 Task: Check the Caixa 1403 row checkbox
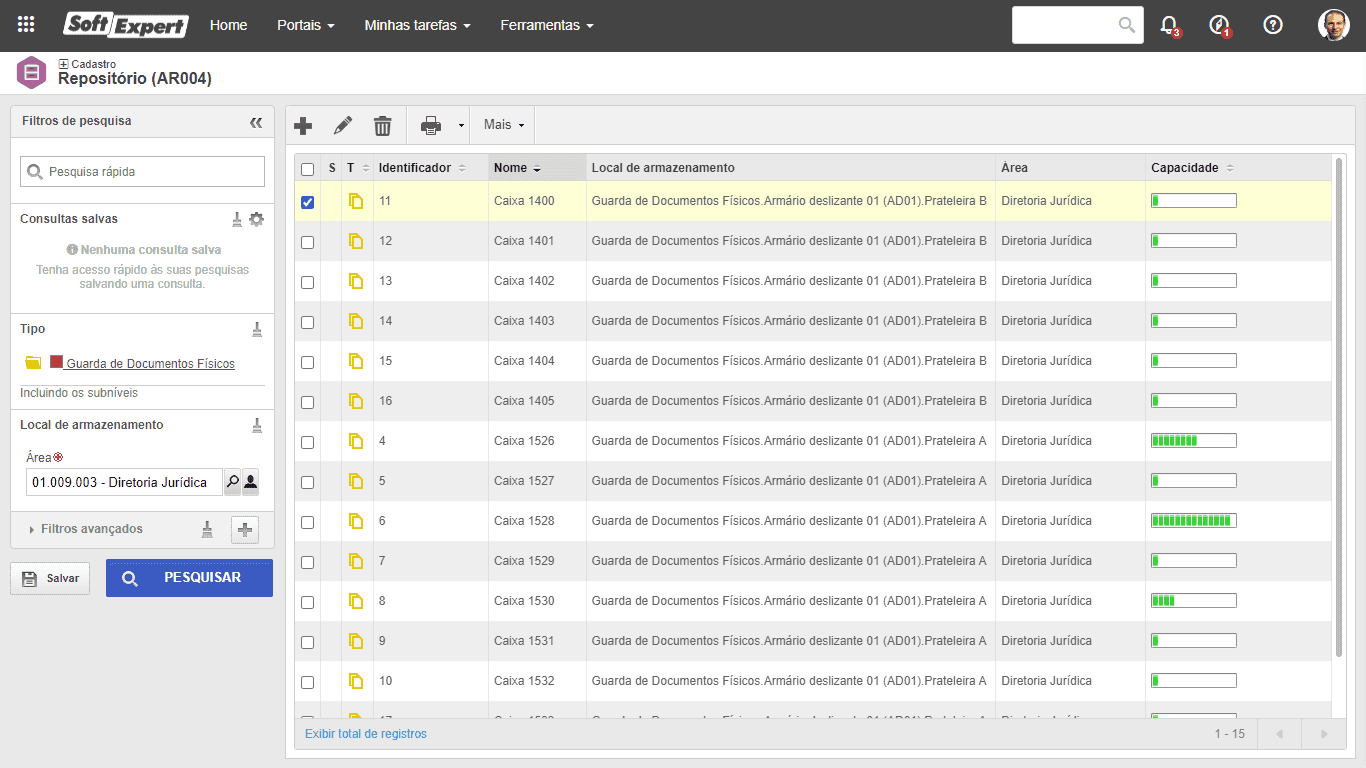[307, 322]
